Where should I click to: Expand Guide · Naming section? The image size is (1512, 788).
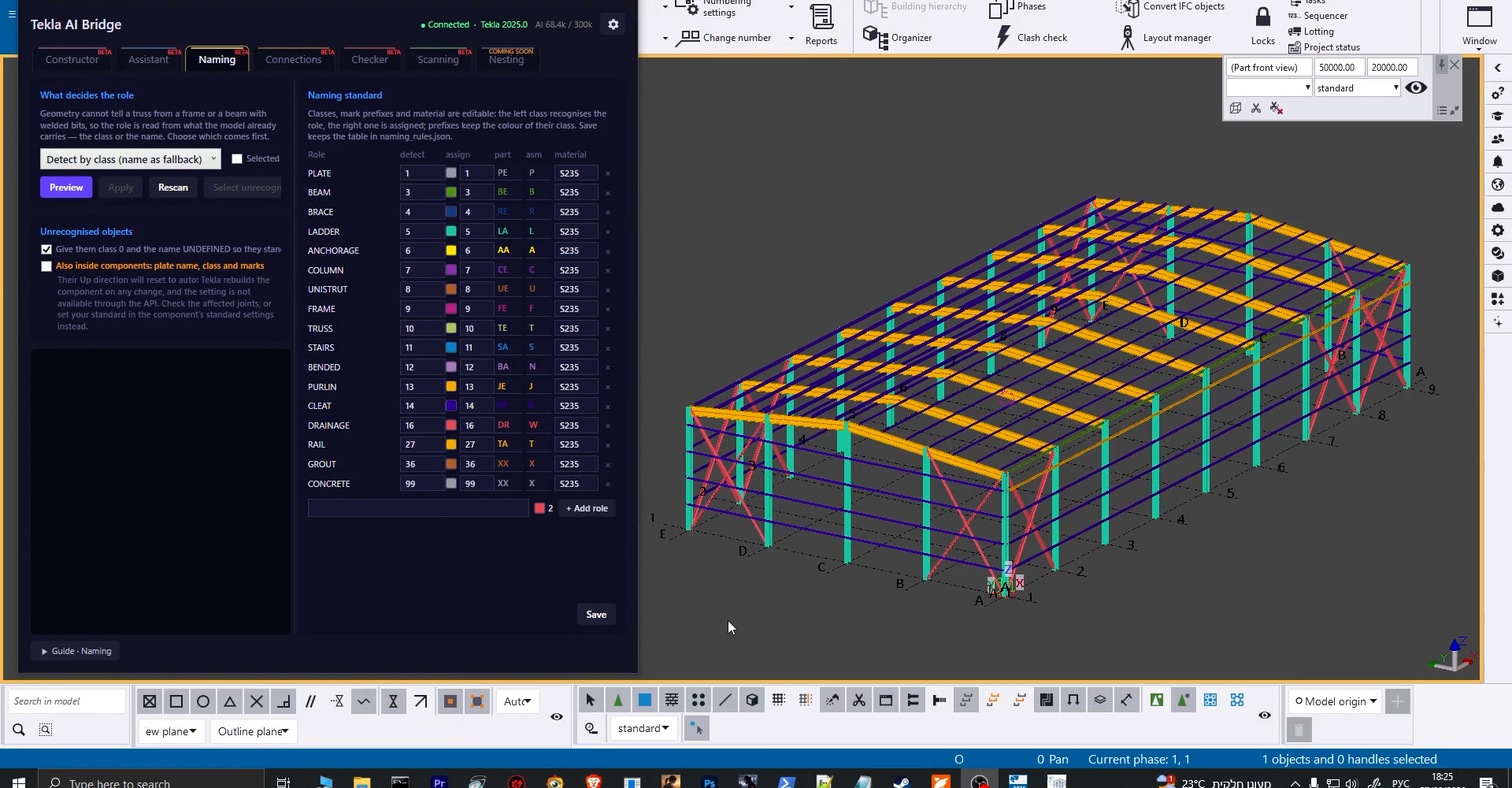[x=76, y=651]
